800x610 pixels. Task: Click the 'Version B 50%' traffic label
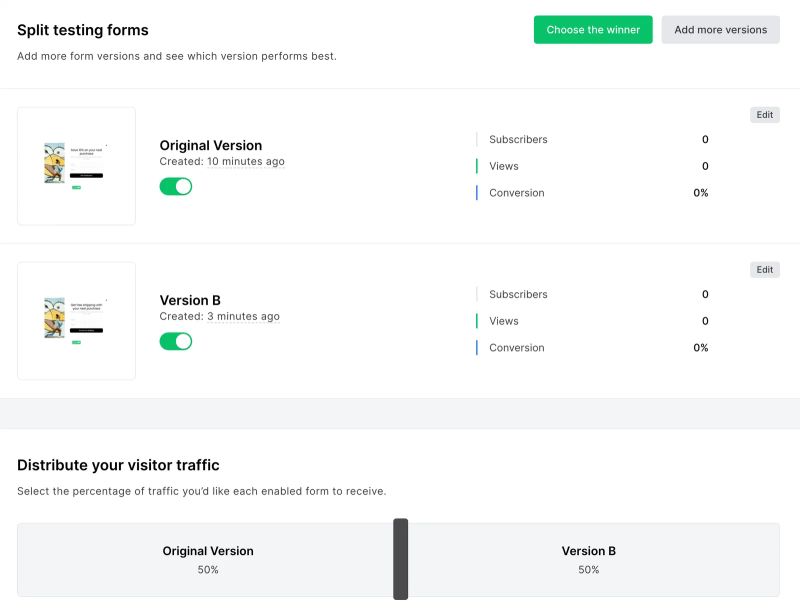588,560
